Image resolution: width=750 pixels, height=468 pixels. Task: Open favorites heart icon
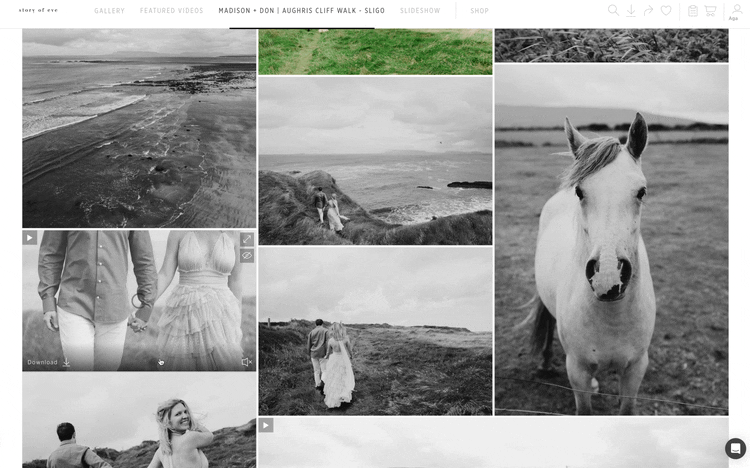666,10
